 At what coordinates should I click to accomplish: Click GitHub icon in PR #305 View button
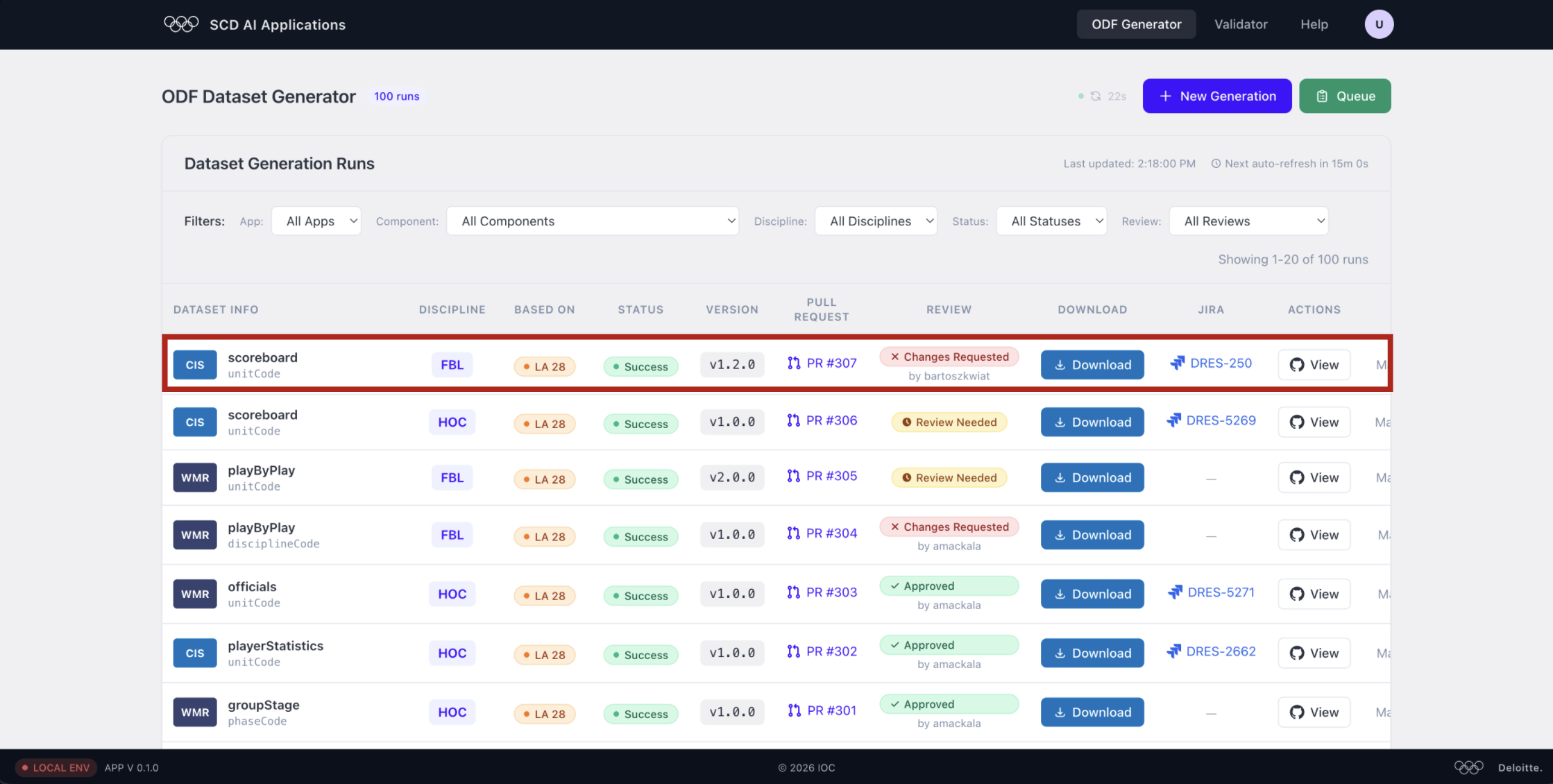pos(1297,478)
